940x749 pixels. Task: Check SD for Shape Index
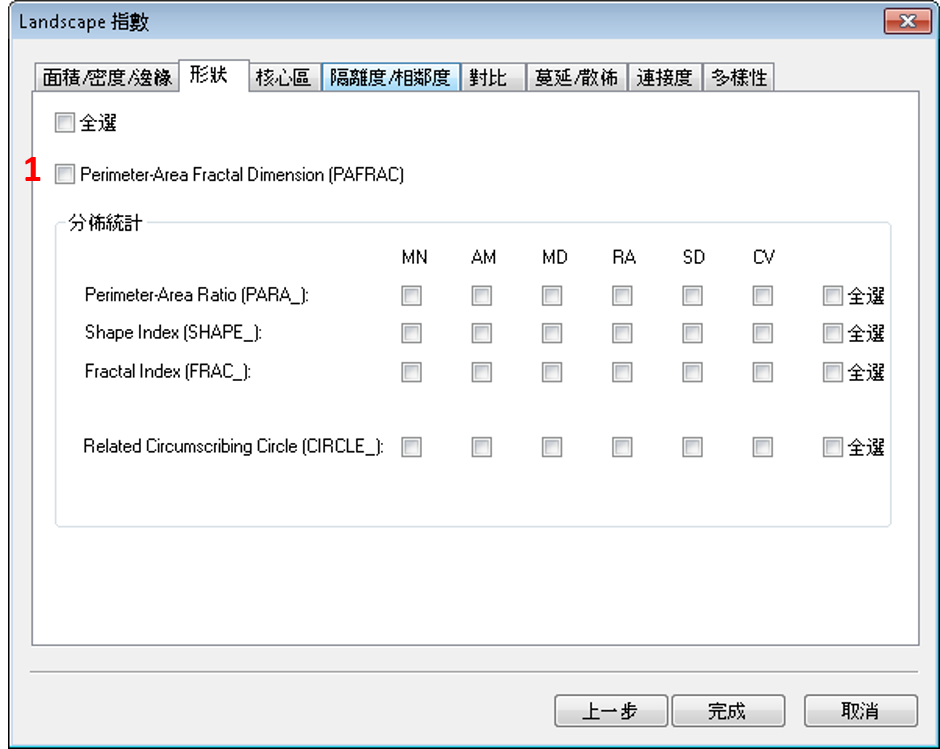[x=692, y=333]
